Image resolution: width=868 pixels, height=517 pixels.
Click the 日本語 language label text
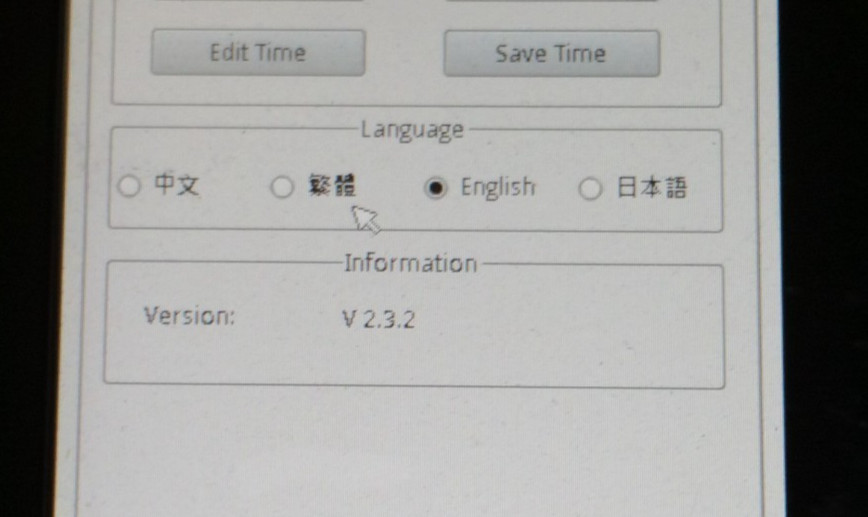coord(651,188)
